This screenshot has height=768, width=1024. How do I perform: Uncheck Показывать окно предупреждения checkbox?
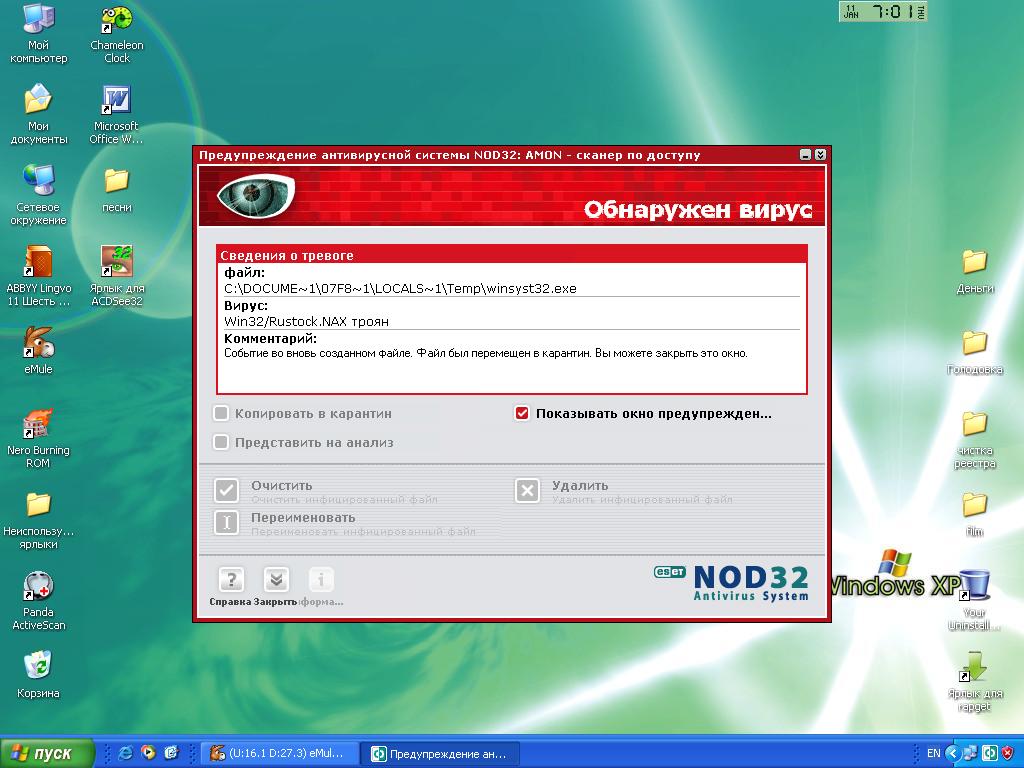pos(522,413)
